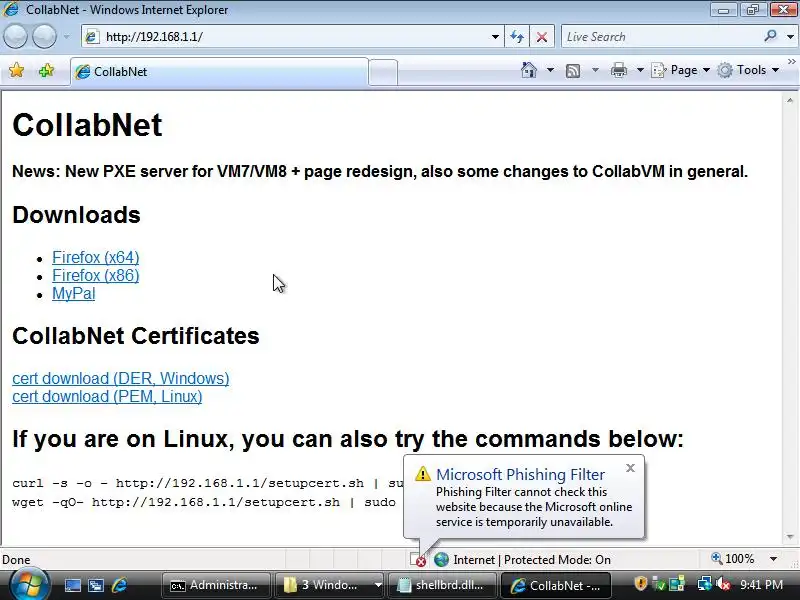Screen dimensions: 800x600
Task: Click Switch between windows quick launch icon
Action: point(95,585)
